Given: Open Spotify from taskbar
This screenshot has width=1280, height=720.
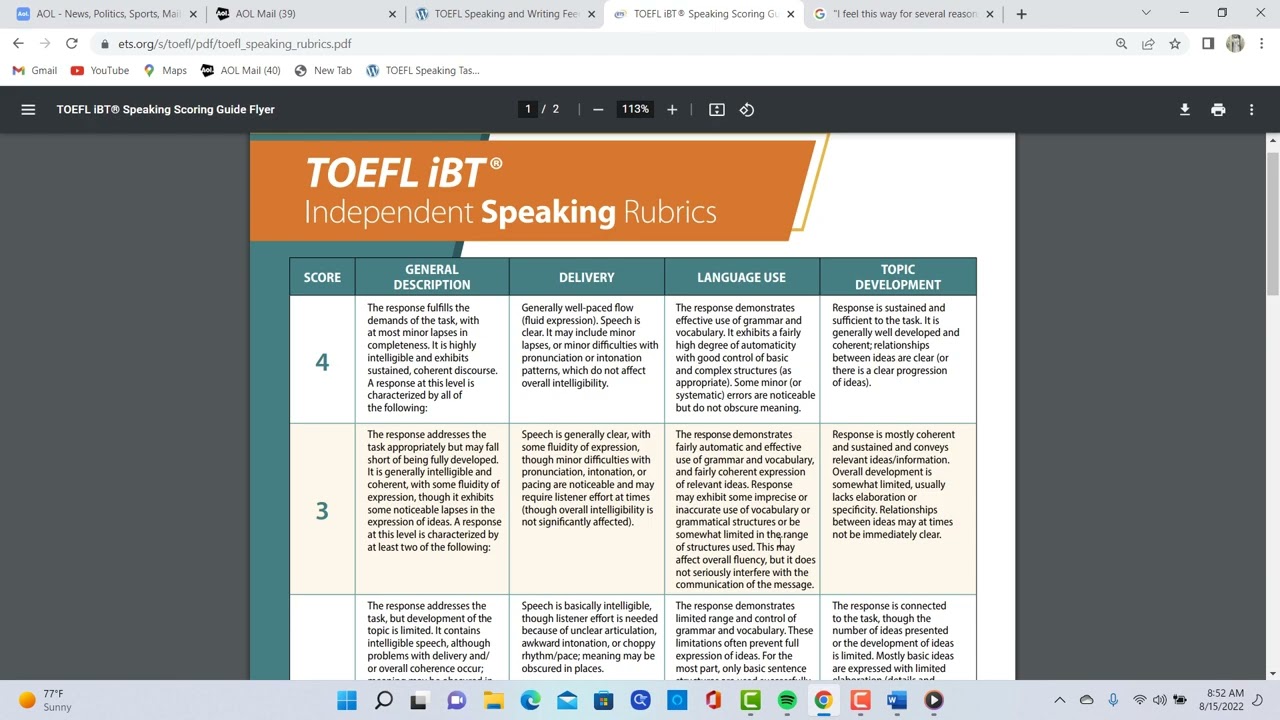Looking at the screenshot, I should click(787, 701).
